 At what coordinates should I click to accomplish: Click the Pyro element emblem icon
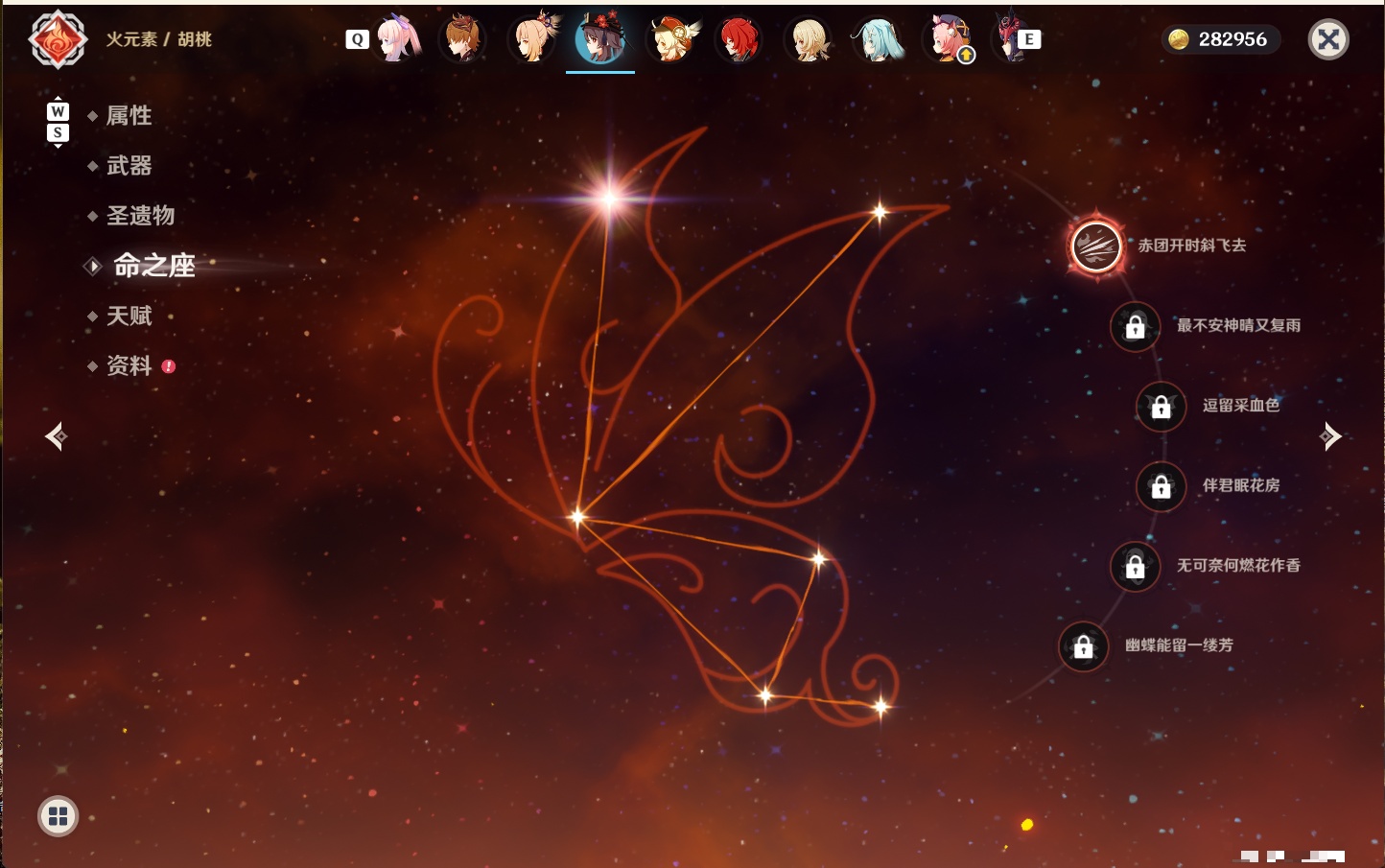[x=58, y=39]
